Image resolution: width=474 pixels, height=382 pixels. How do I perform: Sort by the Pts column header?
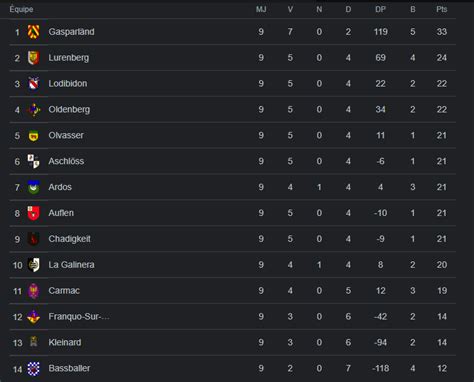[442, 9]
